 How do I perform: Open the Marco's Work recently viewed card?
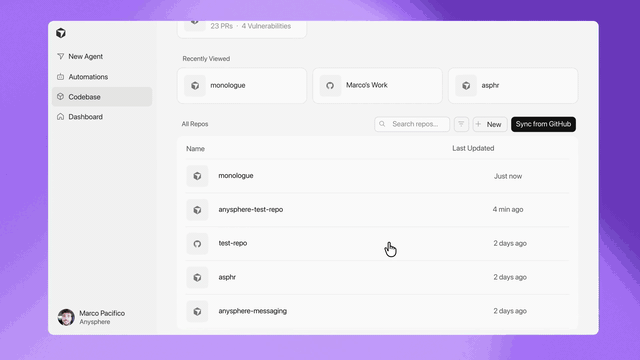pos(377,85)
